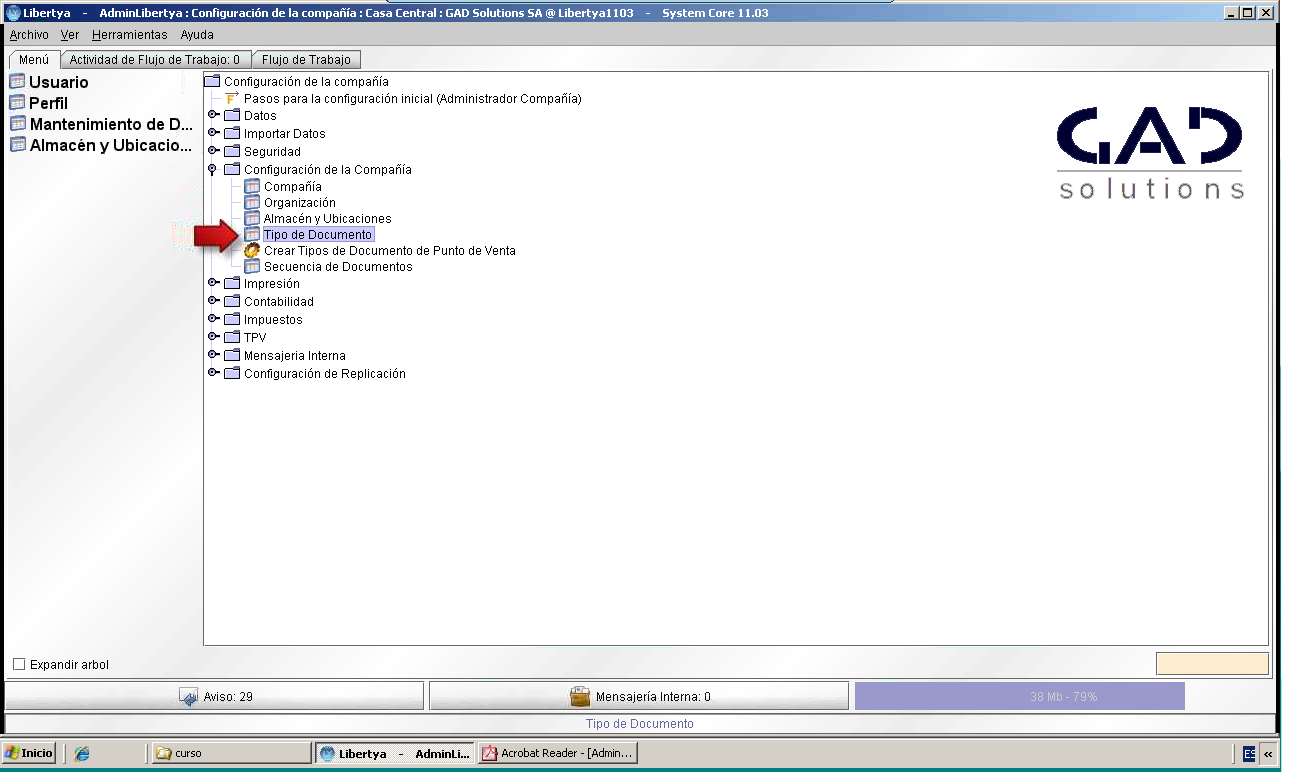Click the ES language indicator in tray
The width and height of the screenshot is (1290, 772).
point(1249,753)
